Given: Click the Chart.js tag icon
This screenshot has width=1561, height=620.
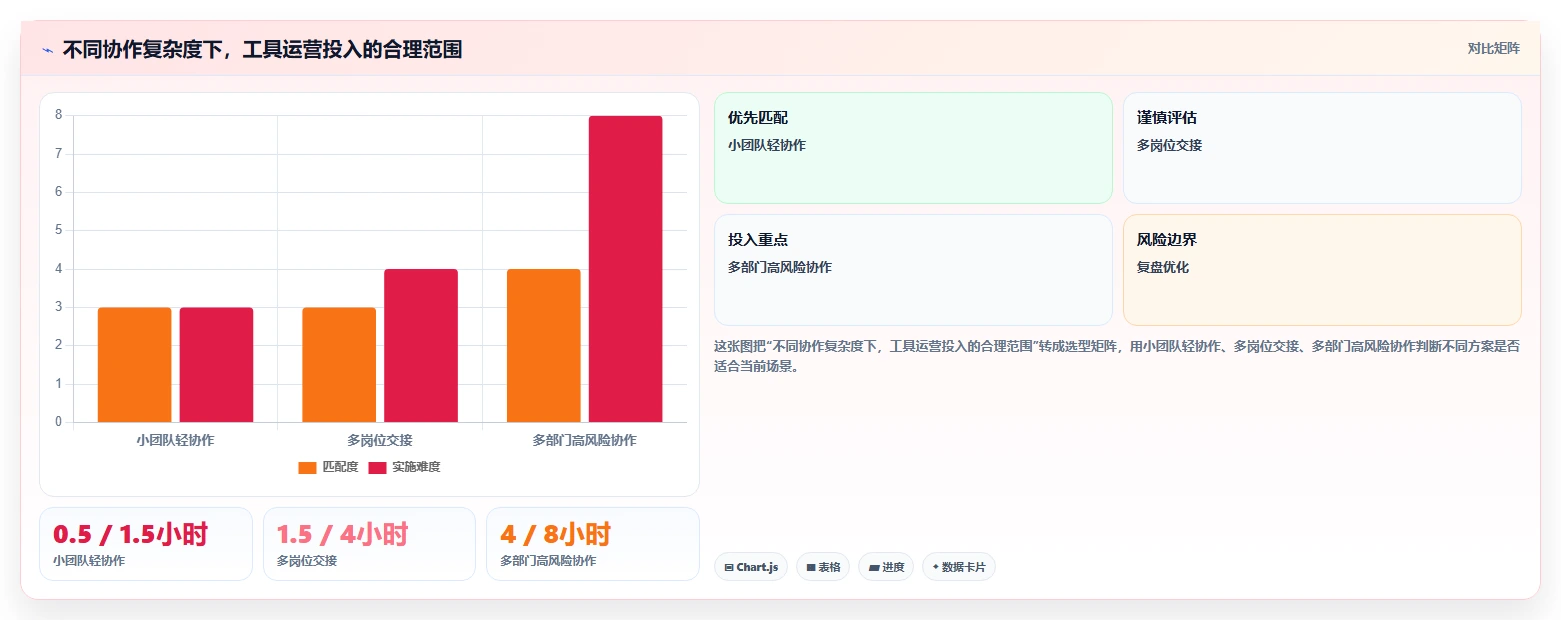Looking at the screenshot, I should [729, 567].
